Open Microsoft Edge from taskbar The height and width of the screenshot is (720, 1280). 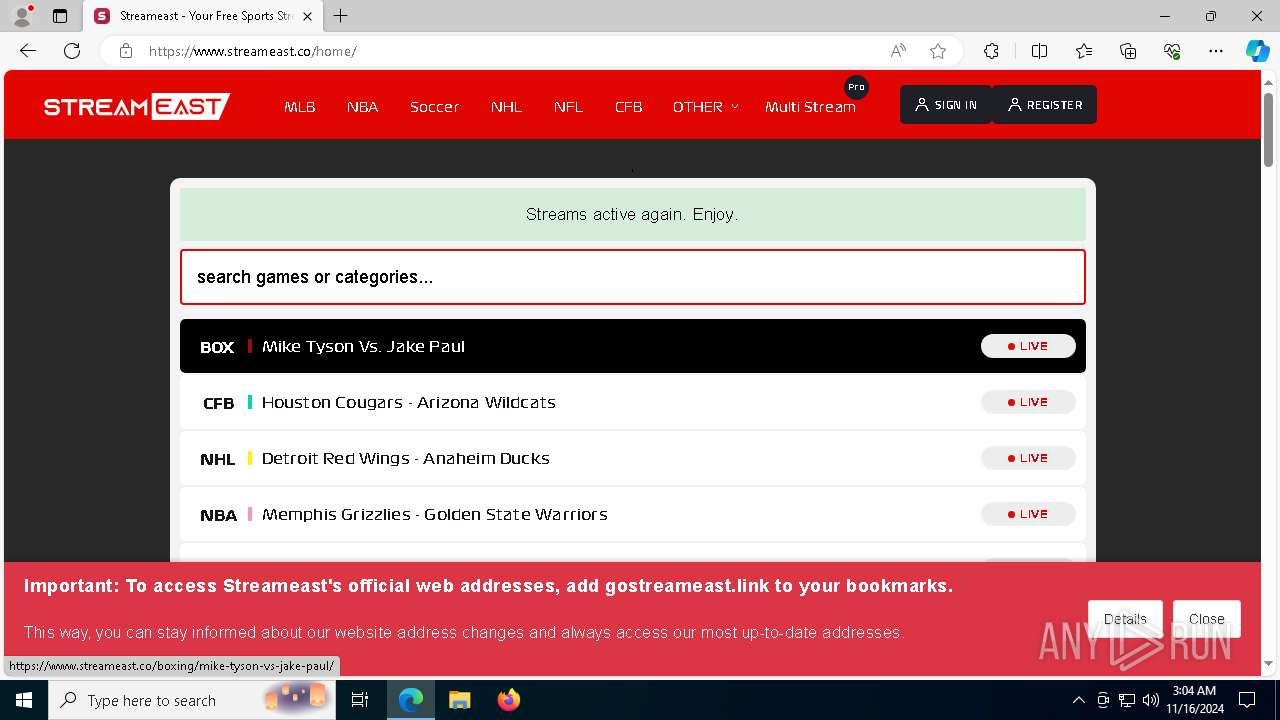click(411, 700)
